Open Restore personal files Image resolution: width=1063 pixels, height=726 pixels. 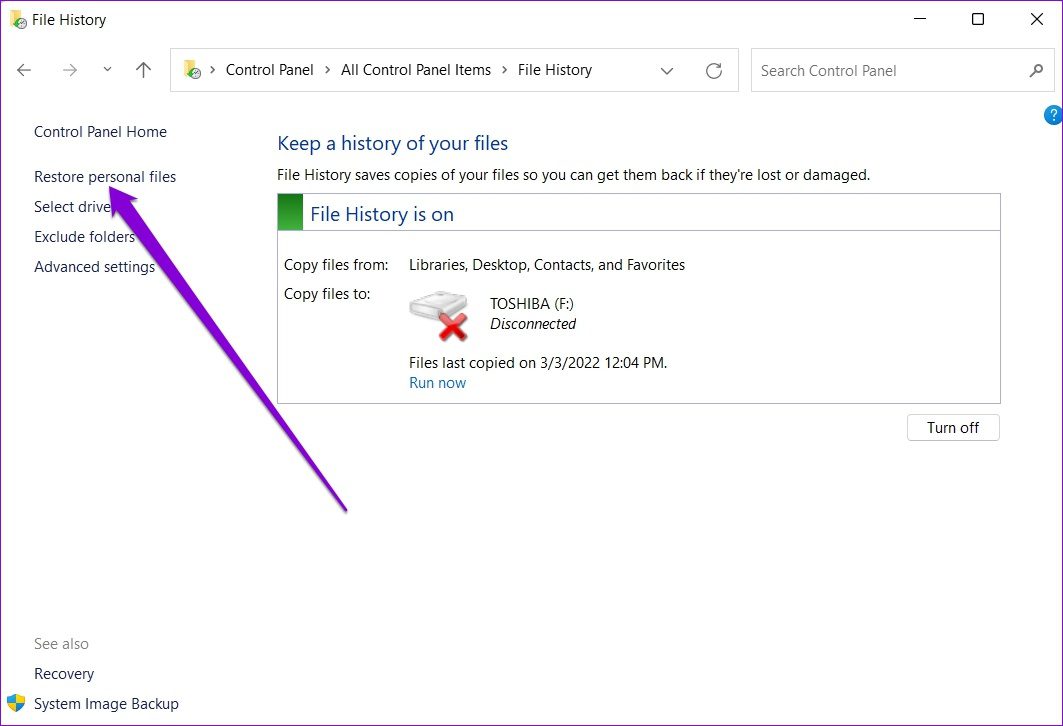coord(105,177)
